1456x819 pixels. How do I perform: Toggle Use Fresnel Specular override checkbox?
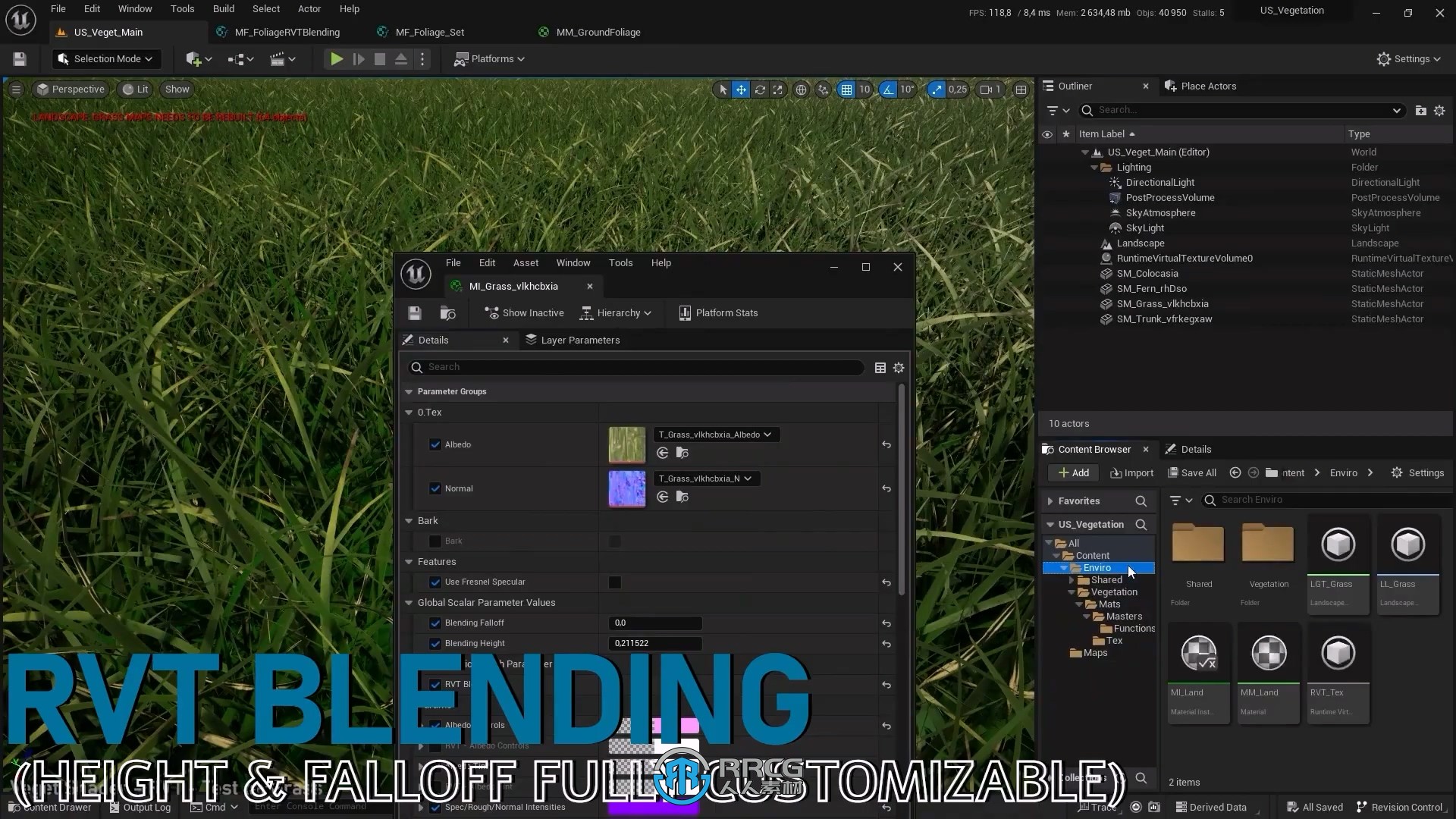point(435,582)
